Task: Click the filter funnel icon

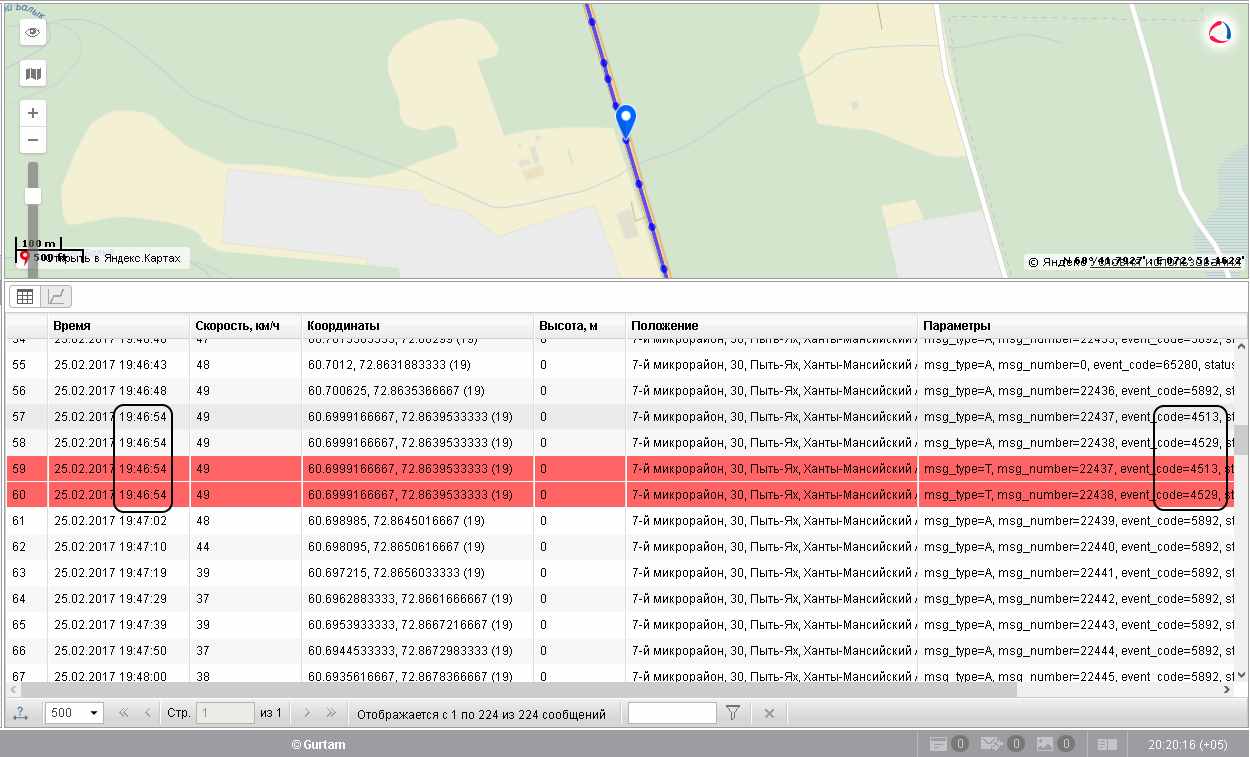Action: (733, 713)
